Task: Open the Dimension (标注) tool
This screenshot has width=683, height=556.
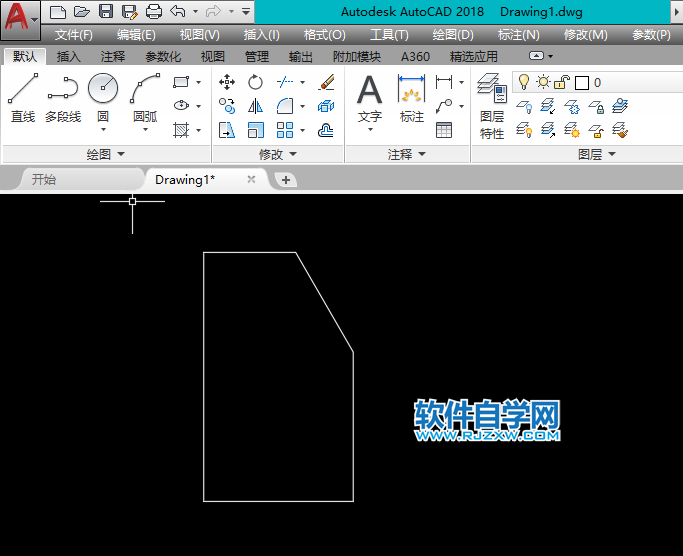Action: (x=412, y=98)
